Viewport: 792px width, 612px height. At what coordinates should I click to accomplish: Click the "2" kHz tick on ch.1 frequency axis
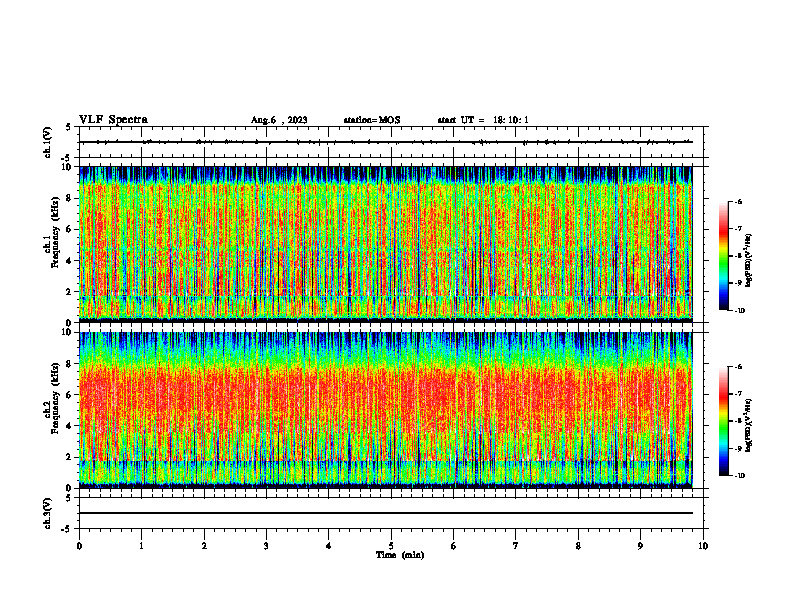(x=70, y=291)
